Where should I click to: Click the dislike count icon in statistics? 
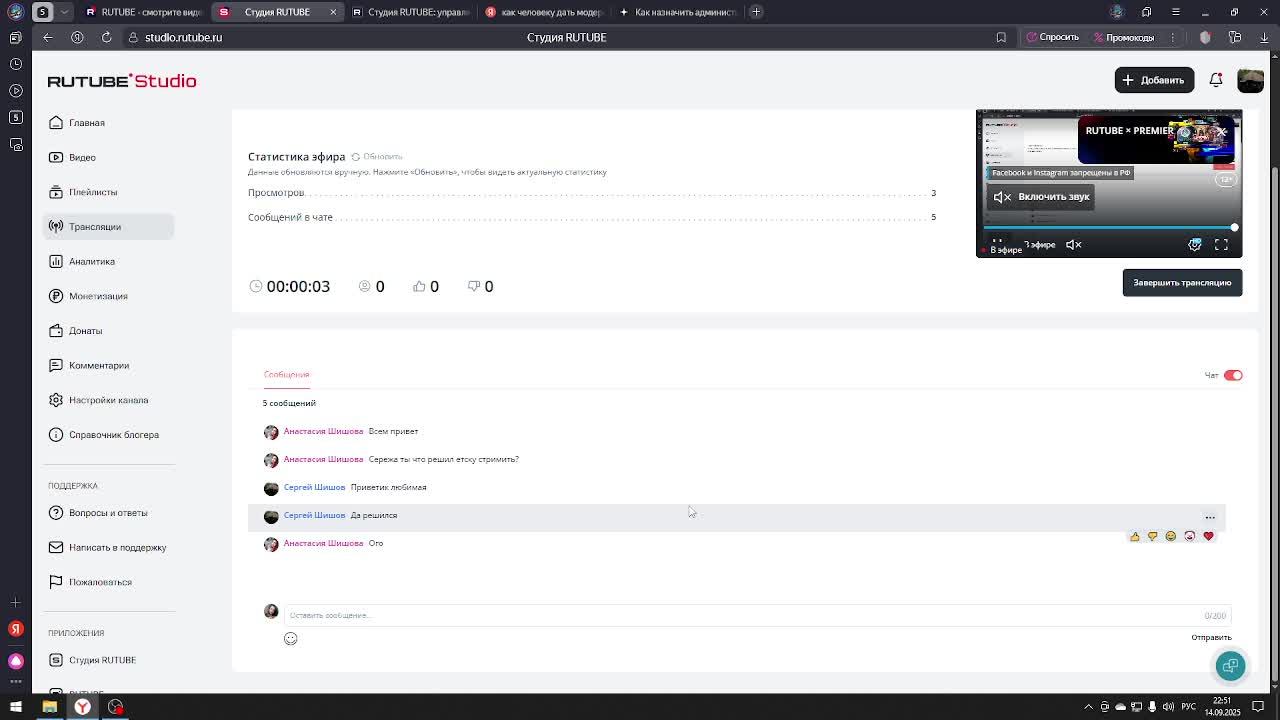pos(474,286)
